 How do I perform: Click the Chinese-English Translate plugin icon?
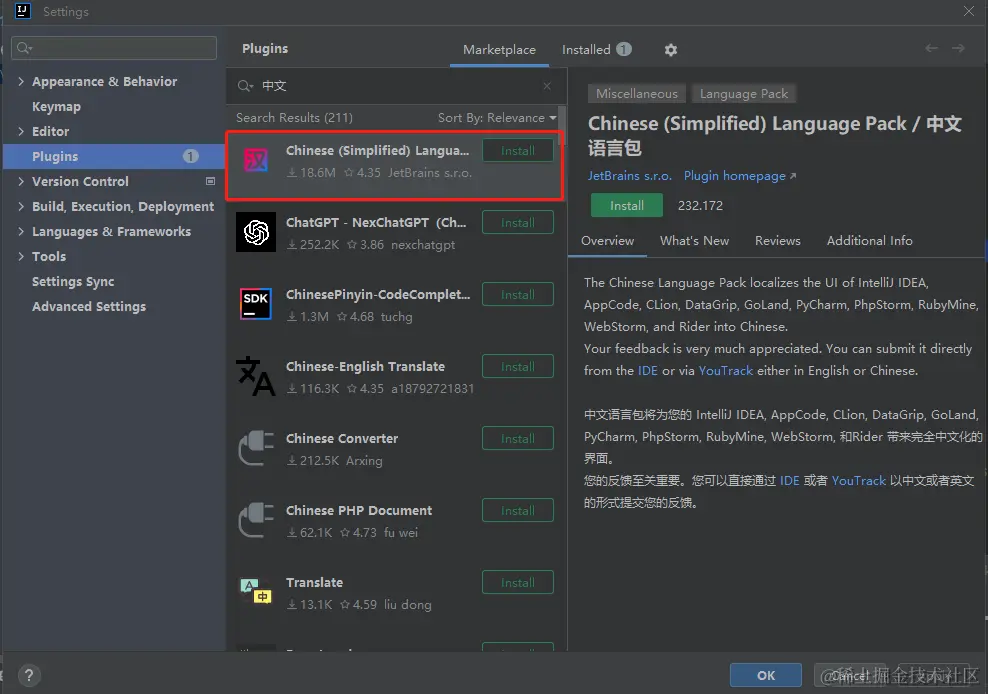coord(256,376)
